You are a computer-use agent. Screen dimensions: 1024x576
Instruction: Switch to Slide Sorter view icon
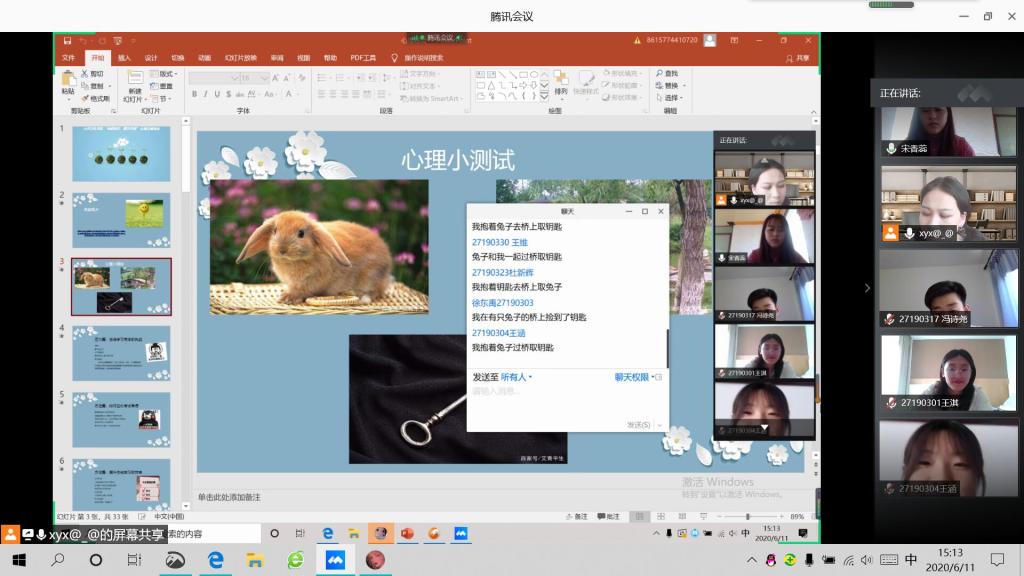pyautogui.click(x=661, y=517)
